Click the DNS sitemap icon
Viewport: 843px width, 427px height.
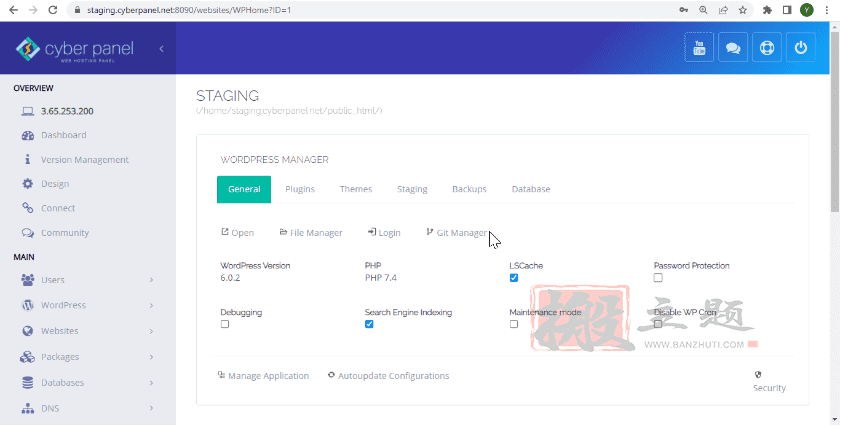coord(27,408)
